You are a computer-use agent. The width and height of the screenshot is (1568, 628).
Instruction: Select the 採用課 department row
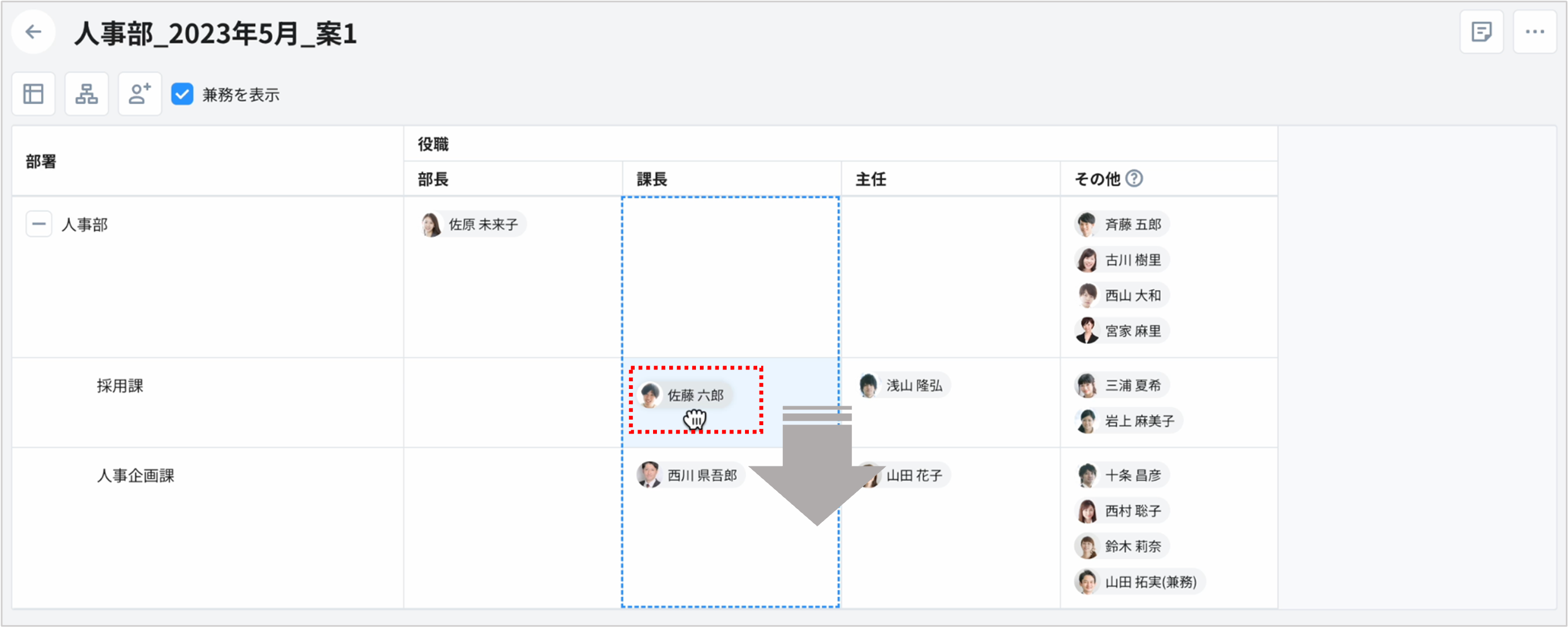(120, 386)
